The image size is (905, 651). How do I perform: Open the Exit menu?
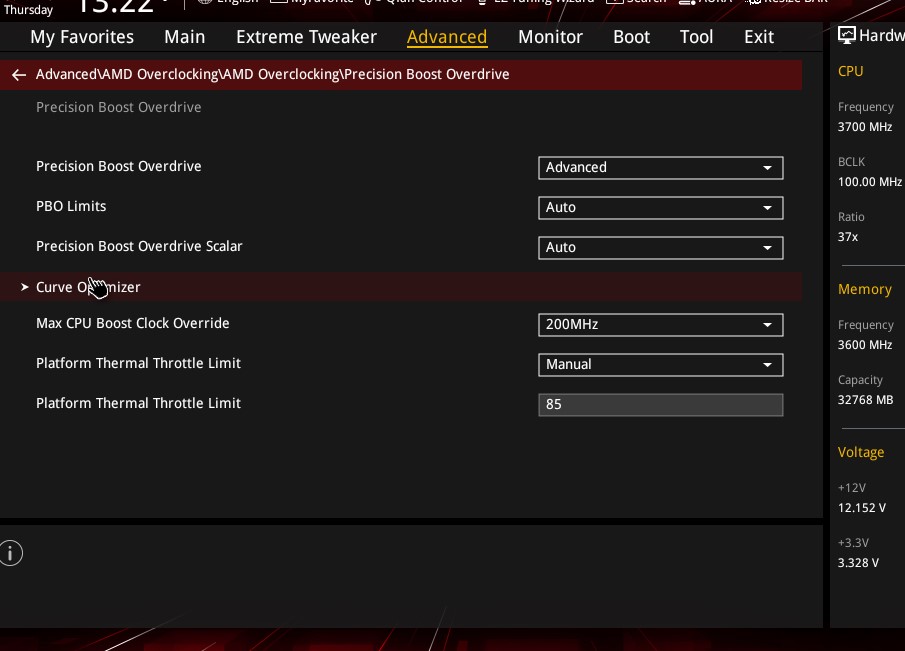[758, 37]
